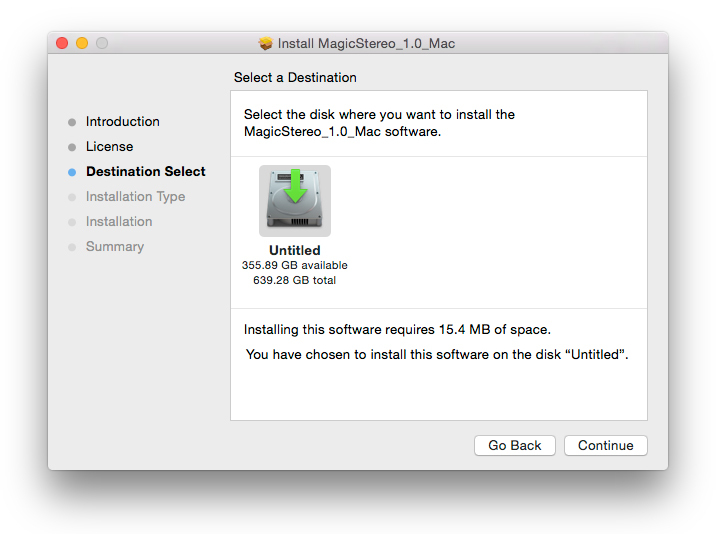Click the Summary step label
Image resolution: width=720 pixels, height=534 pixels.
point(114,247)
